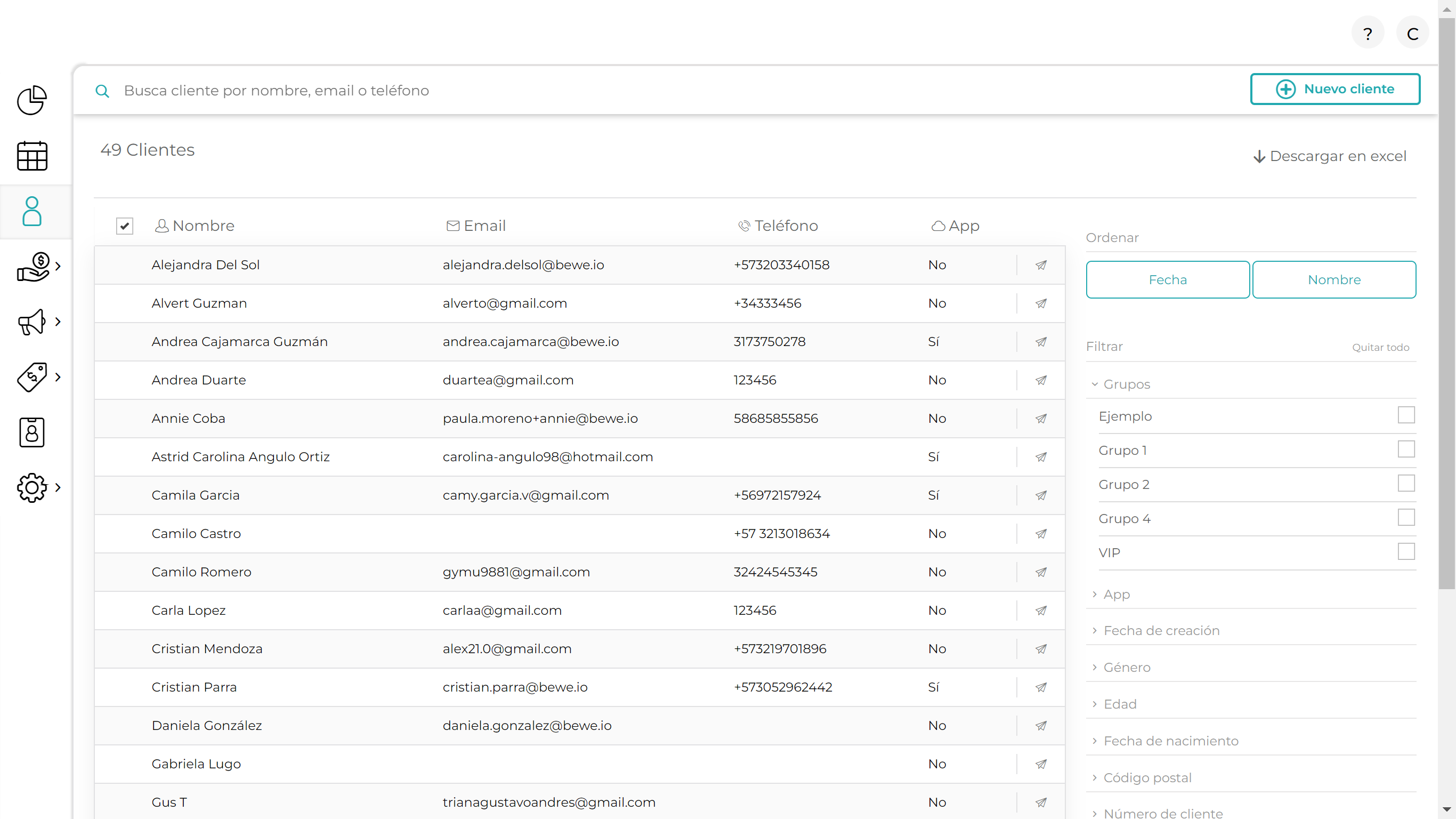Expand the marketing submenu chevron
Image resolution: width=1456 pixels, height=819 pixels.
click(58, 322)
